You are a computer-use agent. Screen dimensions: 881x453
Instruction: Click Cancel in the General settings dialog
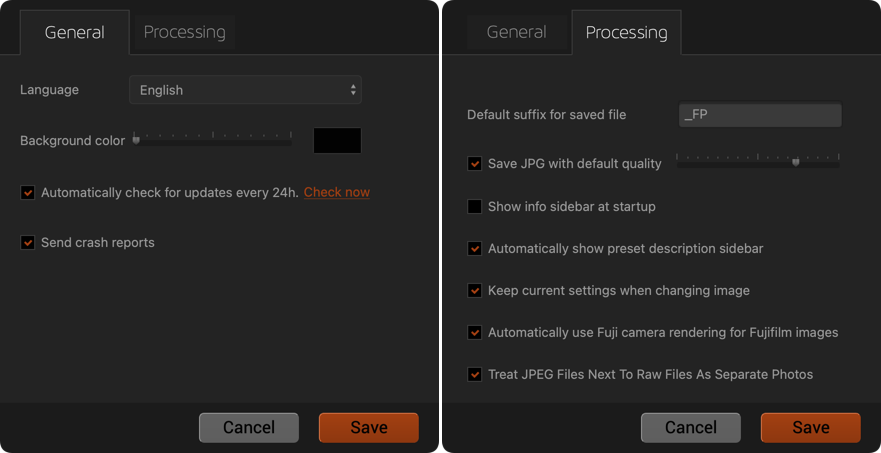(x=249, y=427)
